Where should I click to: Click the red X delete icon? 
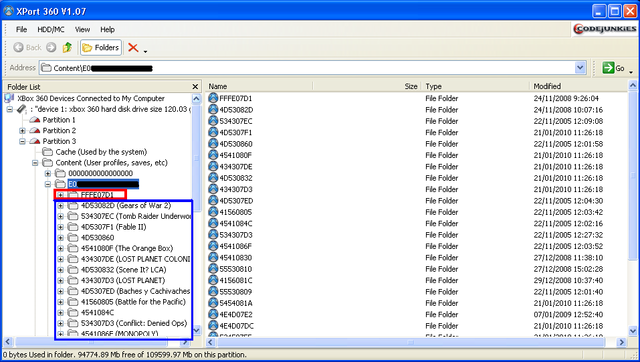point(133,48)
